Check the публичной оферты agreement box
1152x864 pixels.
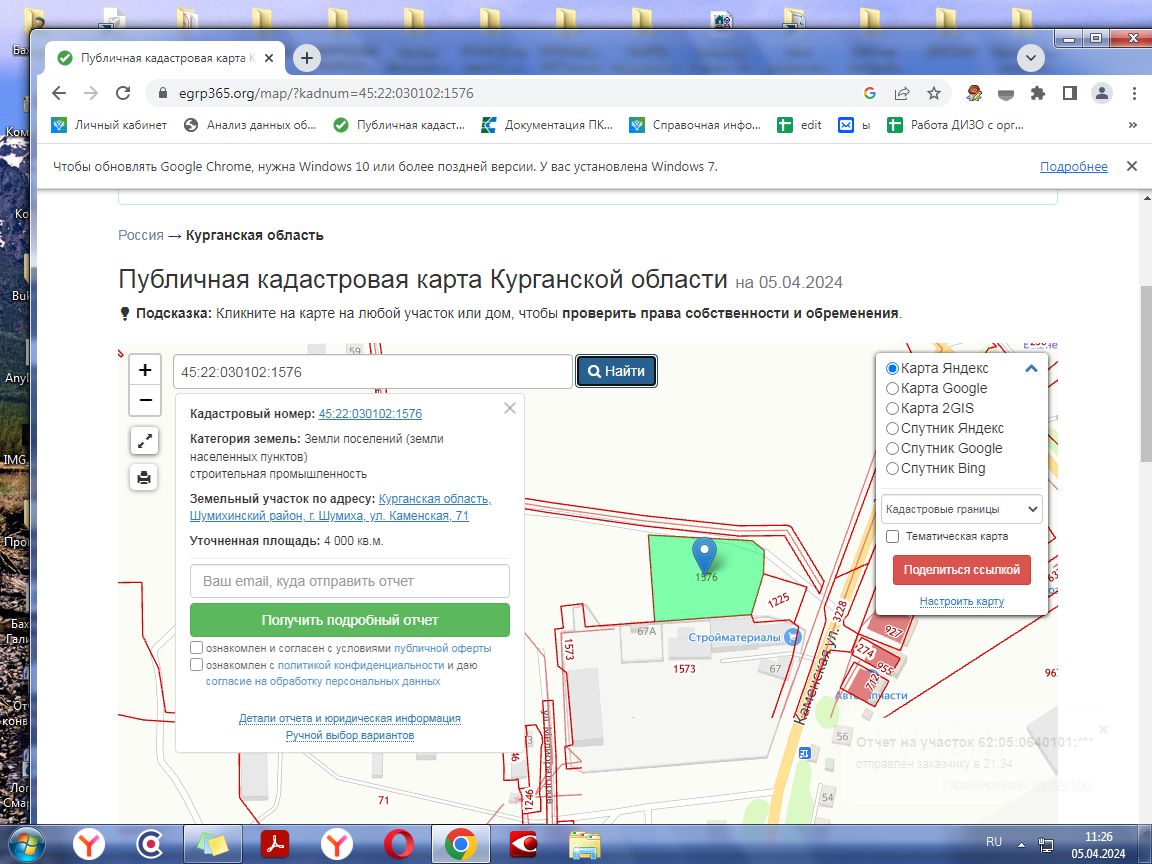197,648
